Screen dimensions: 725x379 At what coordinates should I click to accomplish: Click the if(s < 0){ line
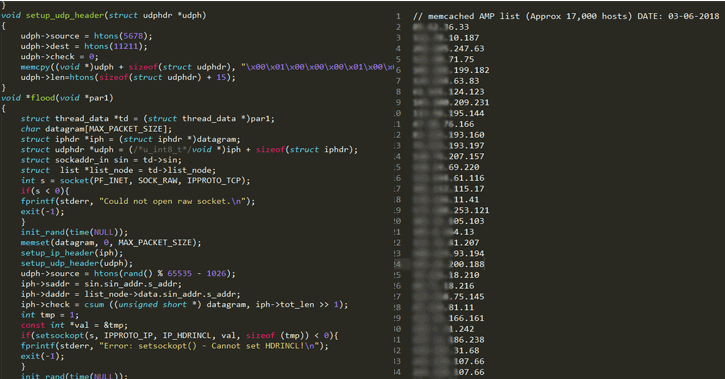point(45,190)
